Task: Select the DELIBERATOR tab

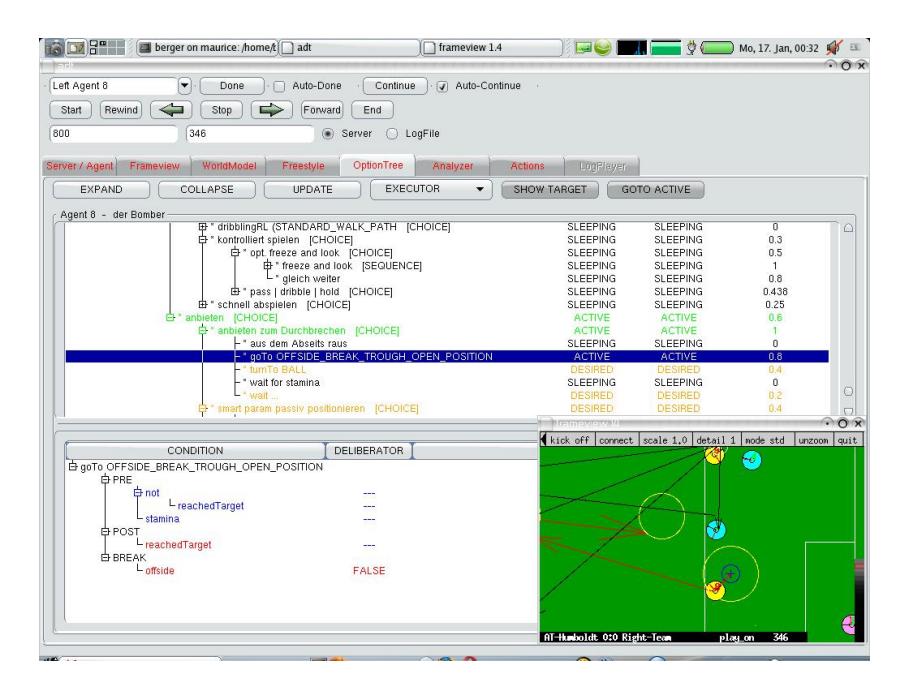Action: tap(369, 451)
